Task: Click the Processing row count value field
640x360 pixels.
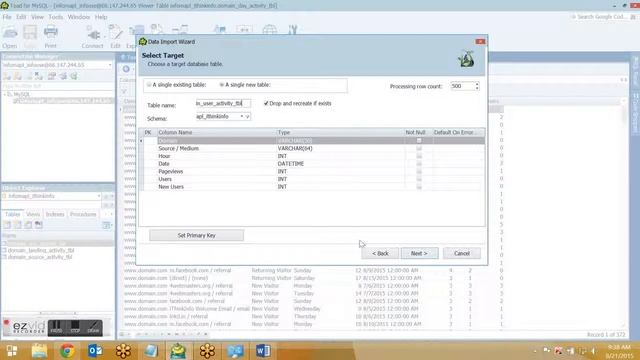Action: 462,86
